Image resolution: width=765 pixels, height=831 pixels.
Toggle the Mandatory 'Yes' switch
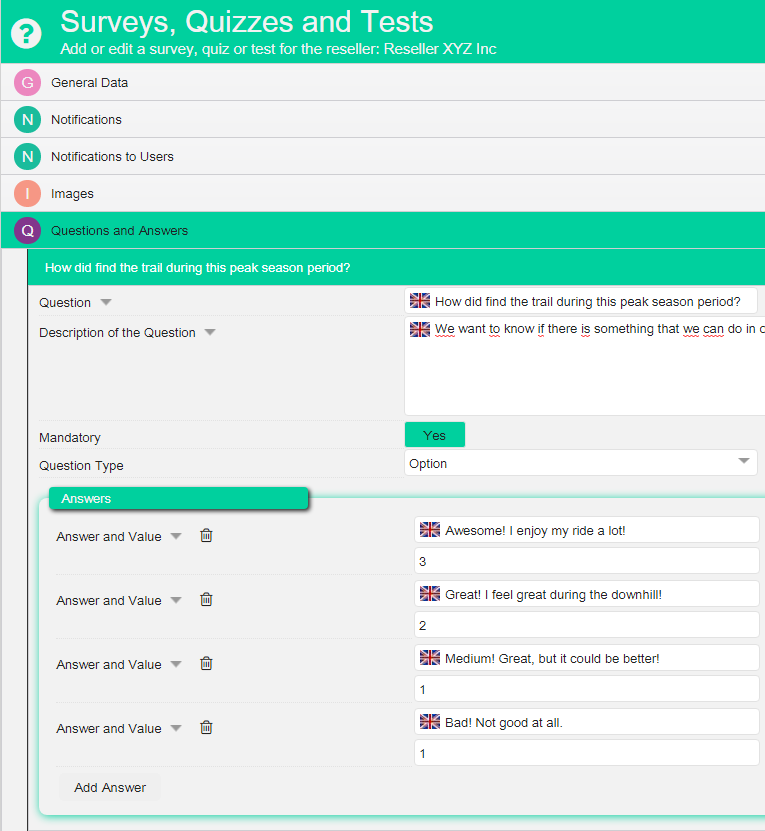[434, 435]
